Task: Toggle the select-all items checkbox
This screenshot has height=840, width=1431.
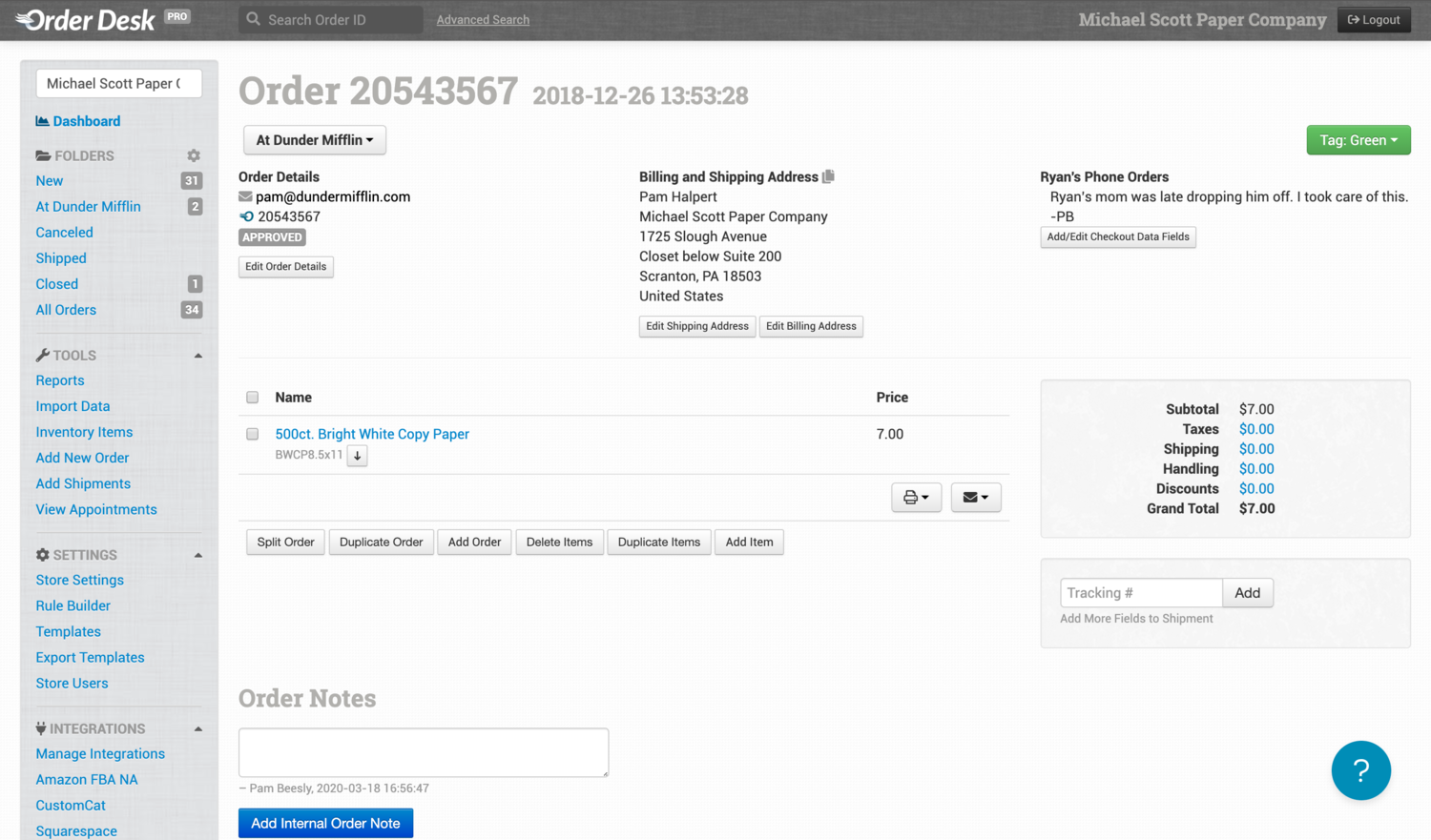Action: pos(252,398)
